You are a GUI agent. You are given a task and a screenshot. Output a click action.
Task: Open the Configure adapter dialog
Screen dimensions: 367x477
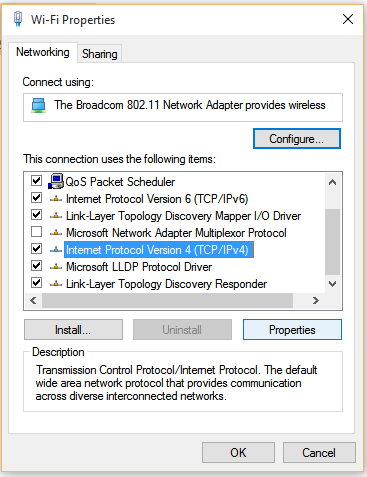tap(297, 139)
